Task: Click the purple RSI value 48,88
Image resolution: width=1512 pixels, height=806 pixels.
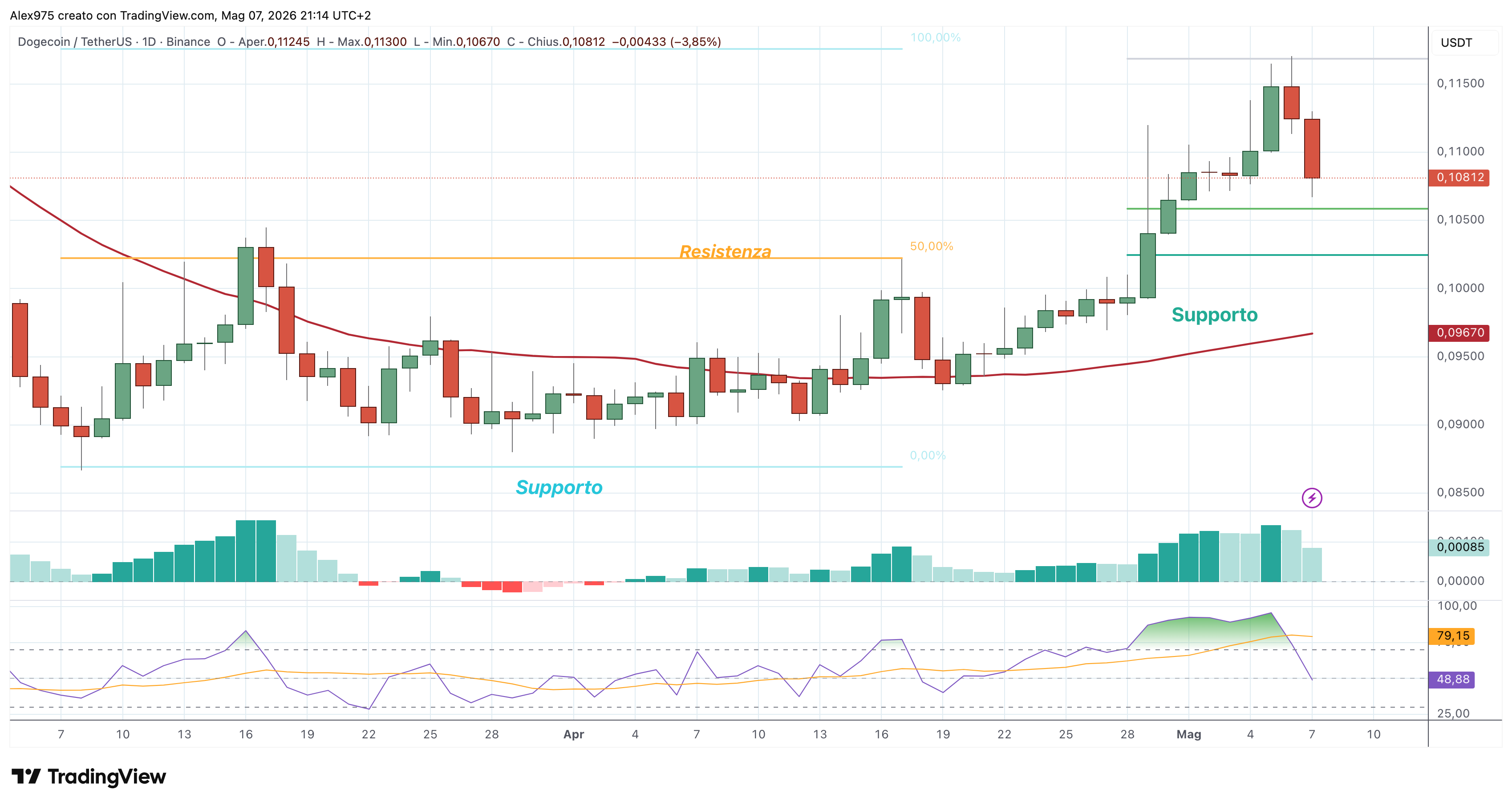Action: (x=1452, y=679)
